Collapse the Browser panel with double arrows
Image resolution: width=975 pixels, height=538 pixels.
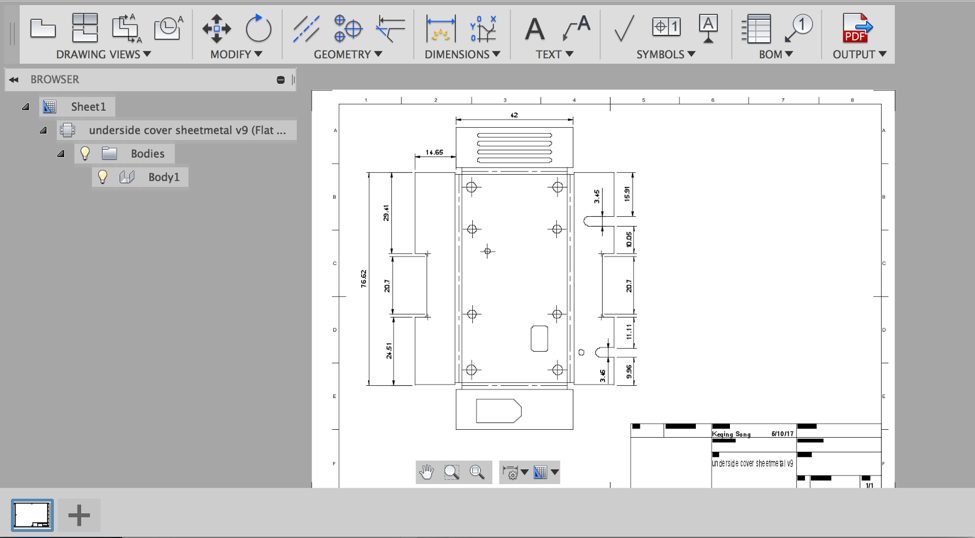(x=14, y=80)
